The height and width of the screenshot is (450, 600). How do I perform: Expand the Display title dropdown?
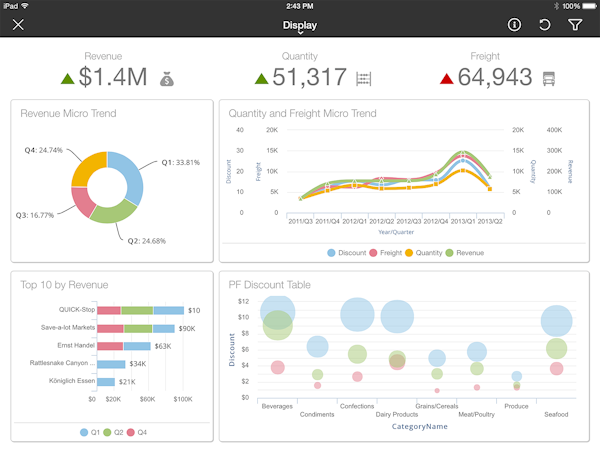click(x=299, y=26)
